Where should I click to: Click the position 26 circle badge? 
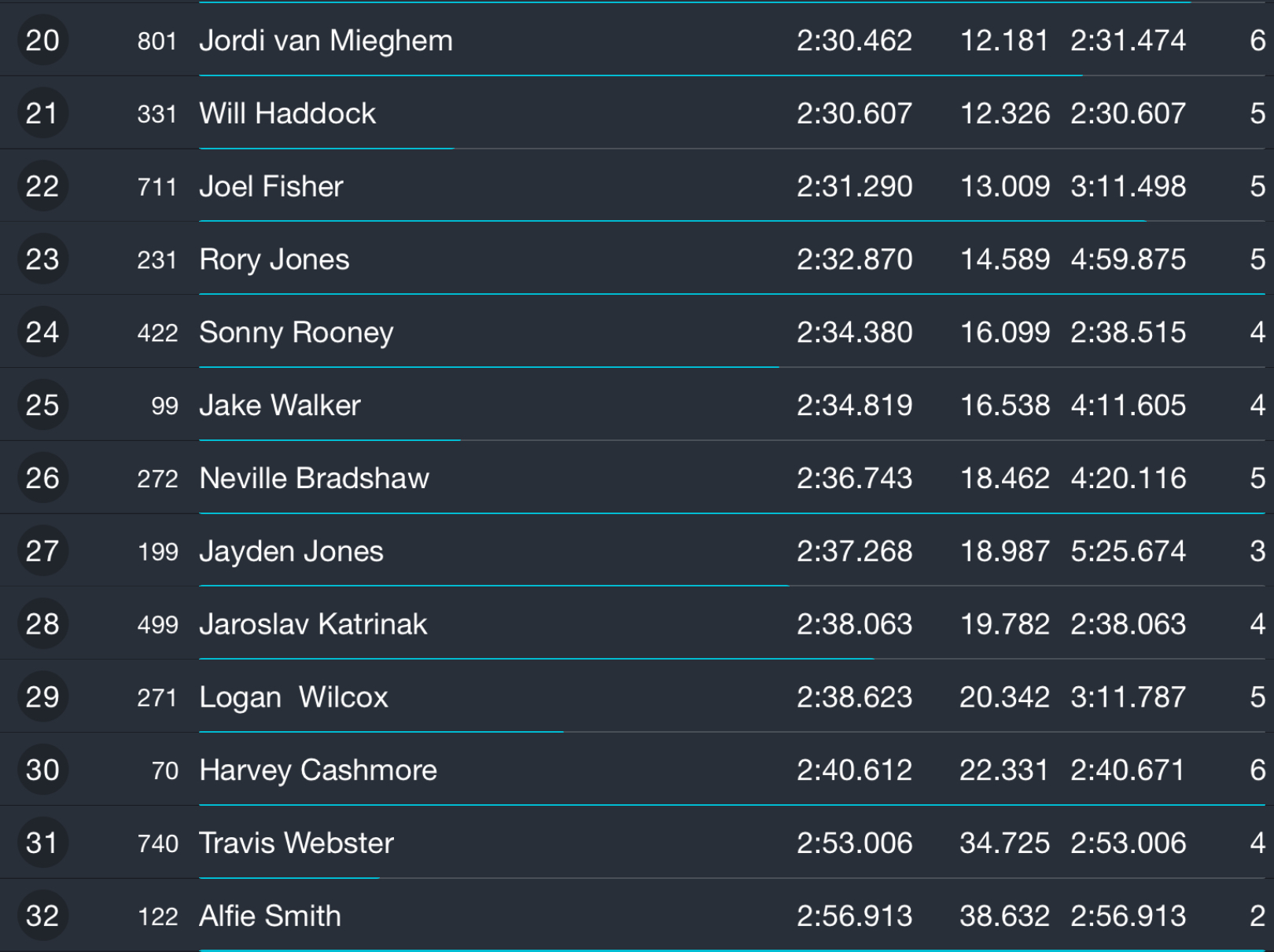[x=42, y=478]
